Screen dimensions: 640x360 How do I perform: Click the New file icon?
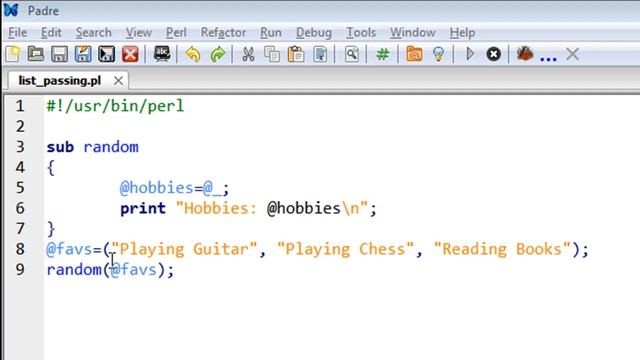(x=13, y=54)
